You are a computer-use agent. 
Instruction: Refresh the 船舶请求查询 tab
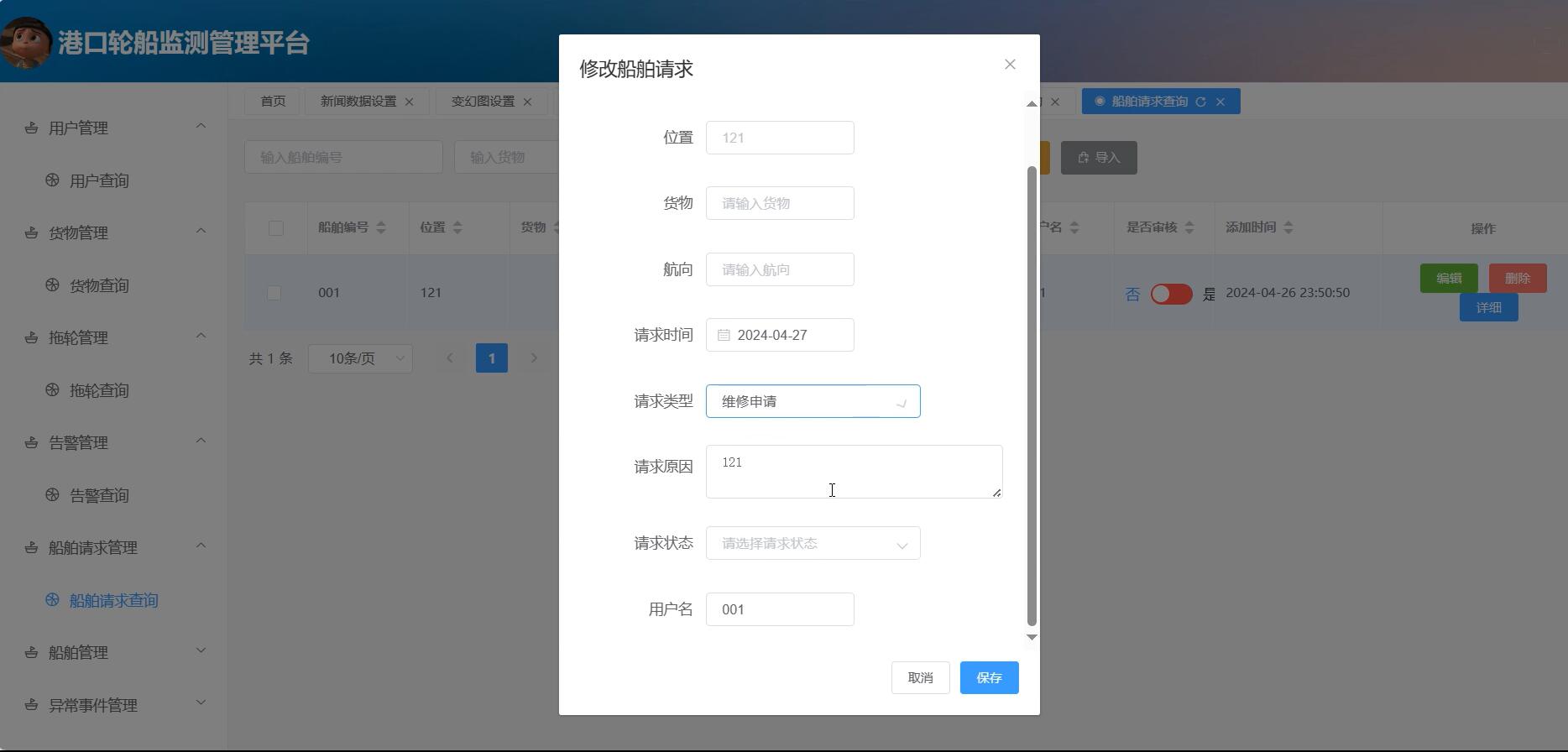coord(1200,102)
